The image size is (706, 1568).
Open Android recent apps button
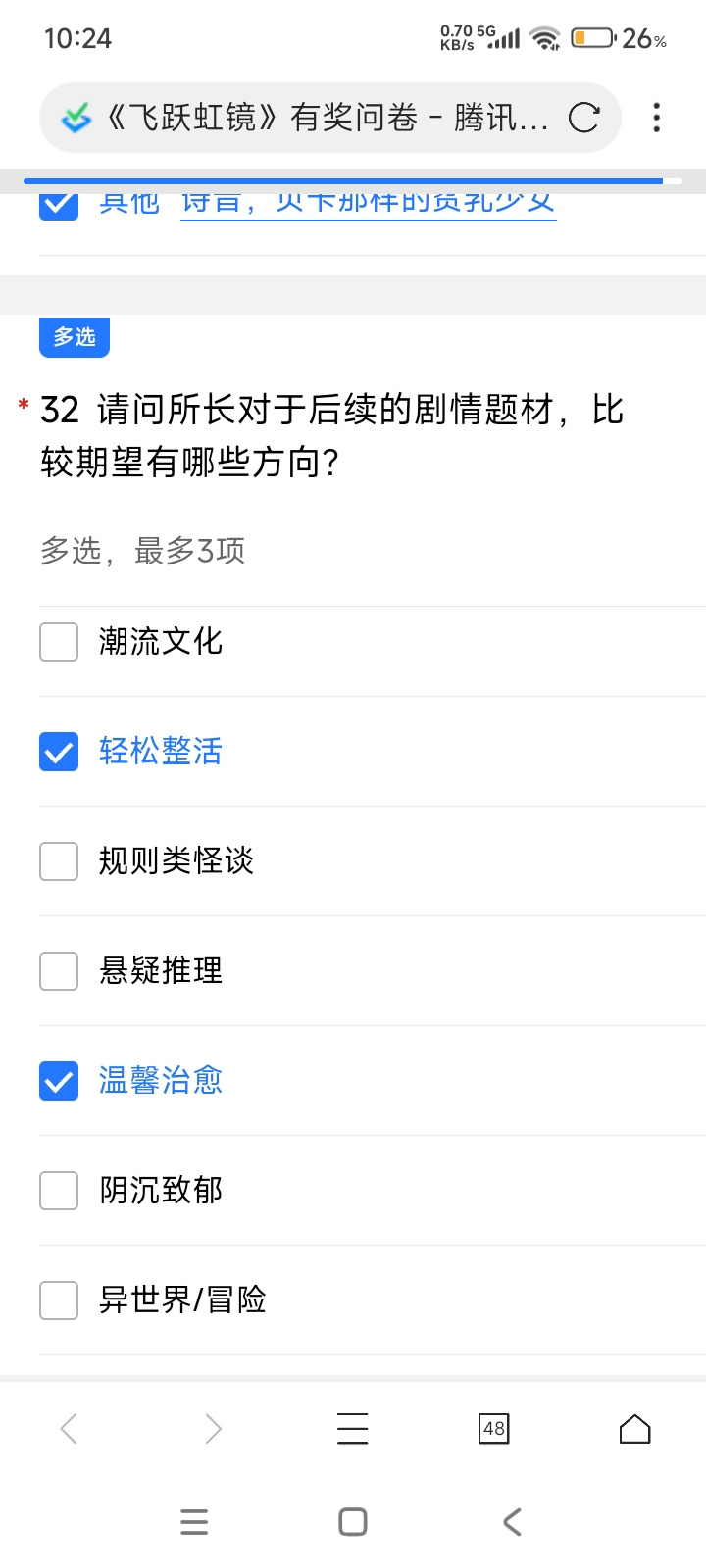(194, 1522)
